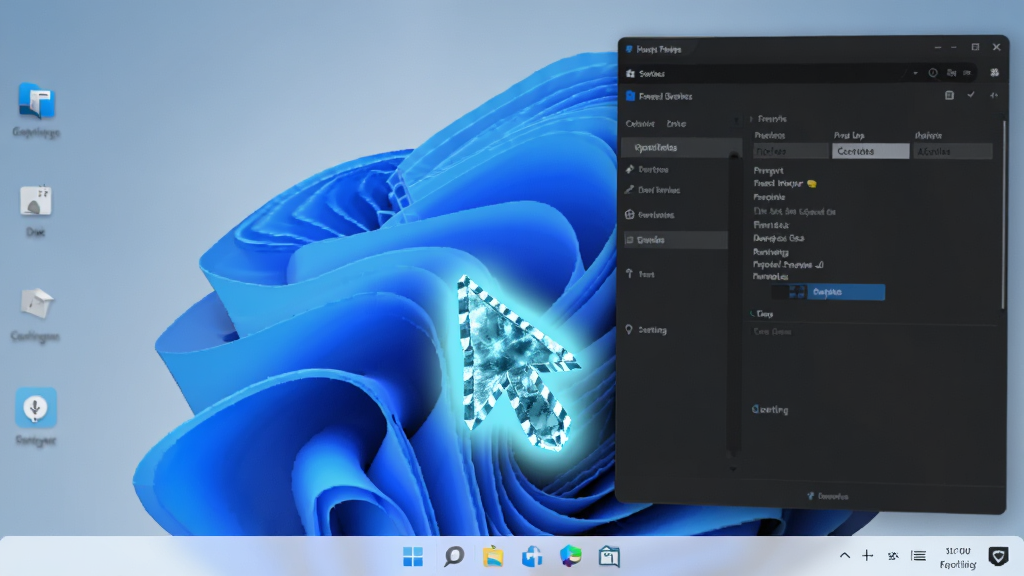The height and width of the screenshot is (576, 1024).
Task: Click the home icon in window address bar
Action: pyautogui.click(x=630, y=74)
